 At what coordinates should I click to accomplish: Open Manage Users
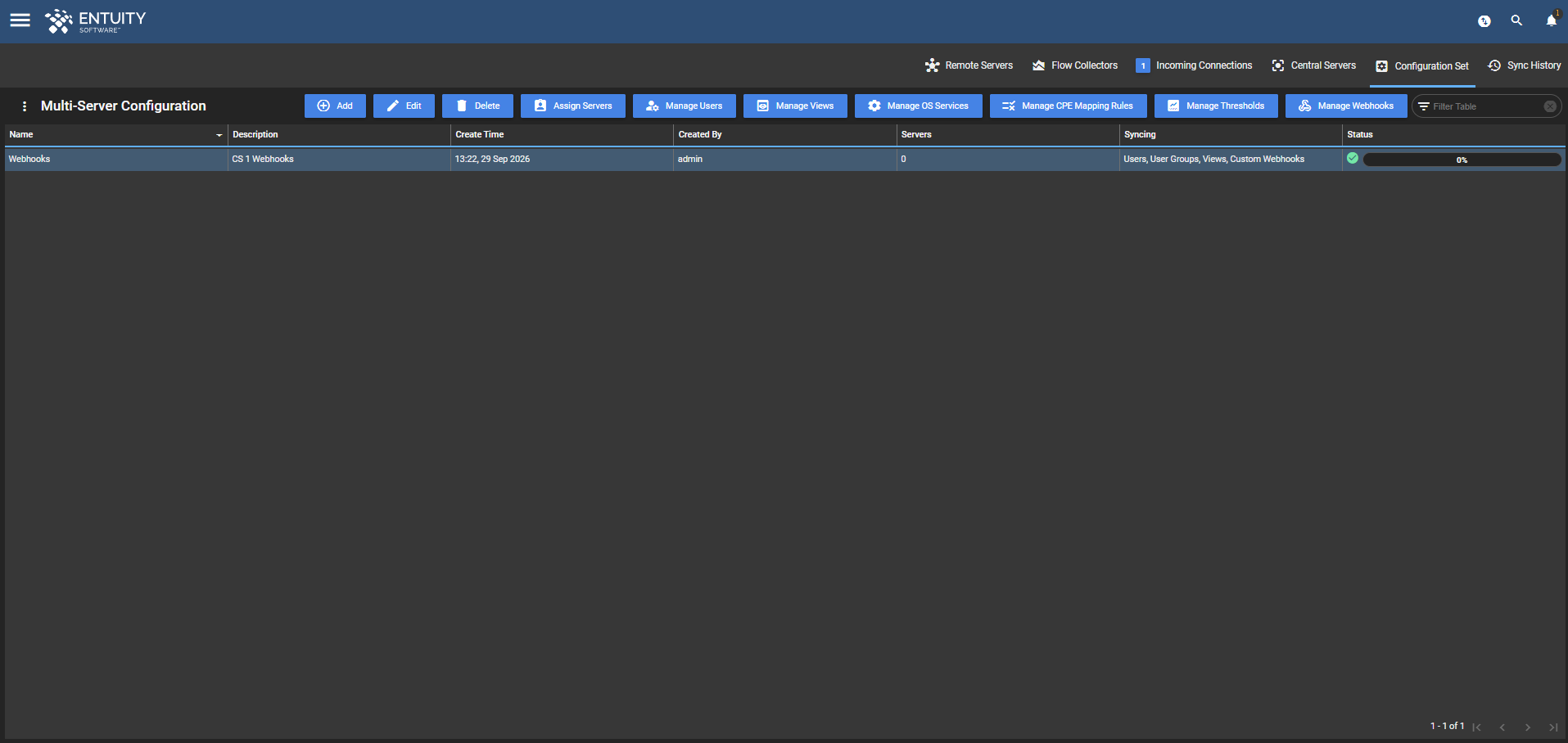pyautogui.click(x=685, y=106)
